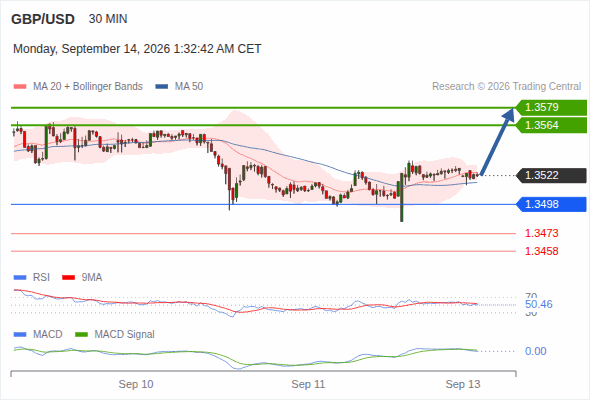Click the blue 1.3498 pivot tag
This screenshot has height=400, width=590.
click(x=551, y=204)
